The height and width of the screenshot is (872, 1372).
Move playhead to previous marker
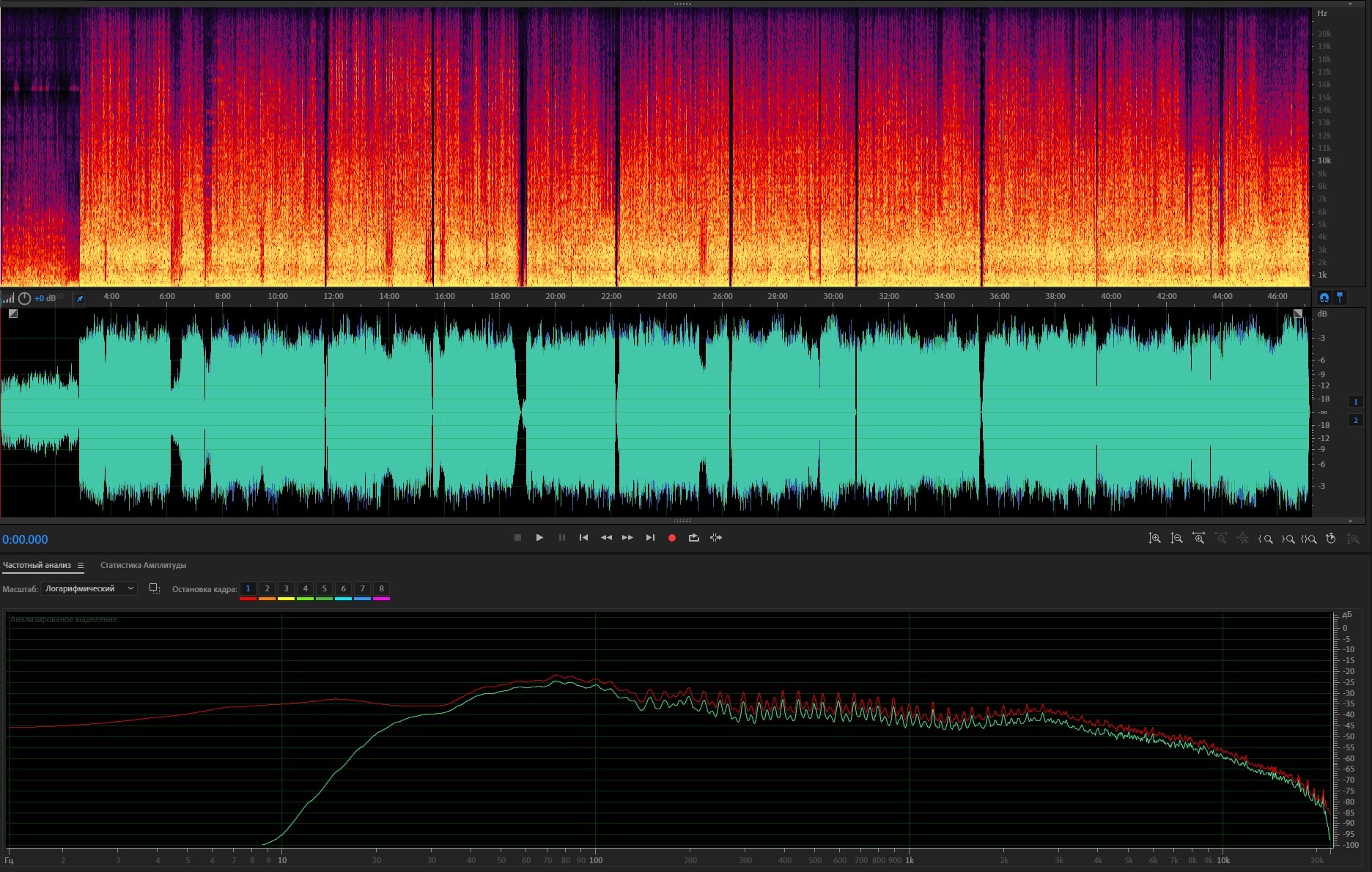point(583,538)
